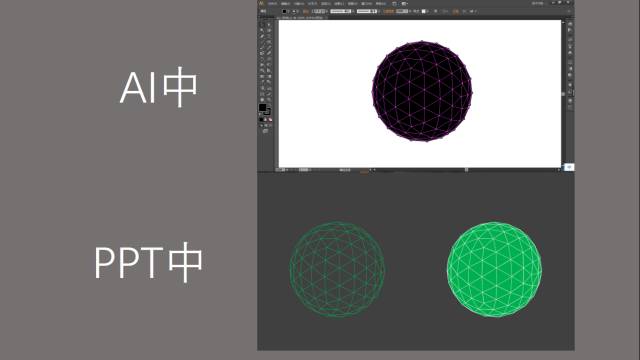Select the black mesh sphere on Illustrator canvas
Viewport: 640px width, 360px height.
[422, 91]
